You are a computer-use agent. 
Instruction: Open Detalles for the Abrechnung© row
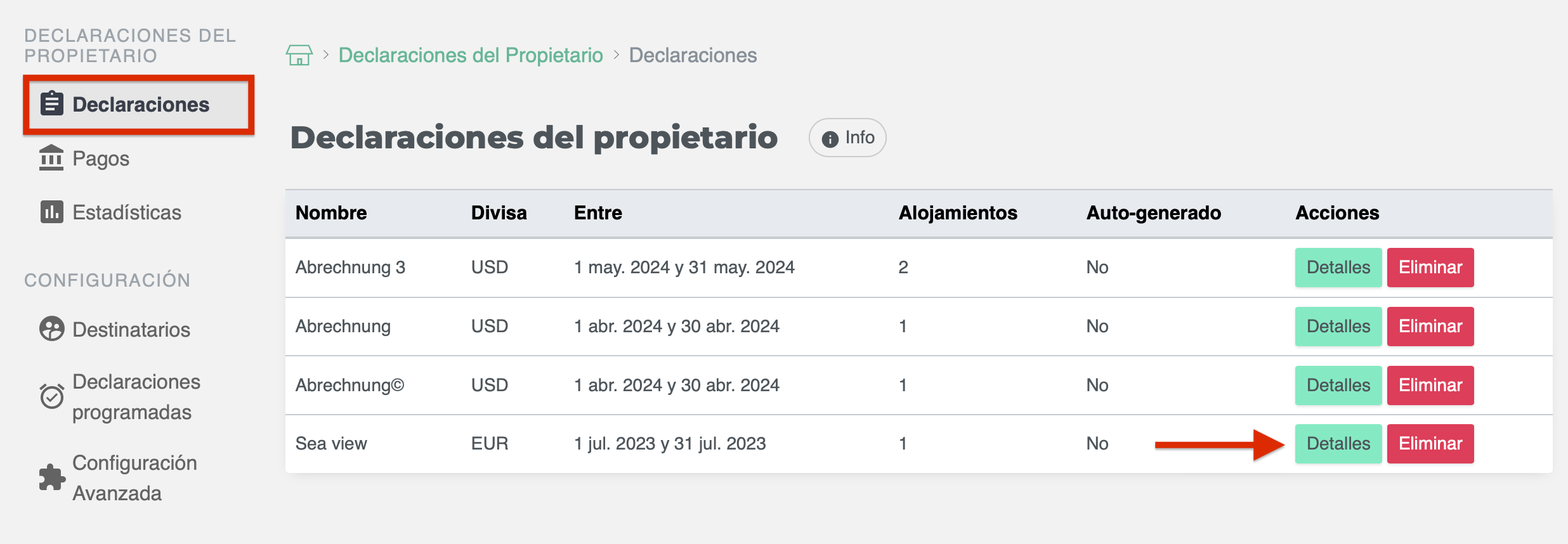1338,385
